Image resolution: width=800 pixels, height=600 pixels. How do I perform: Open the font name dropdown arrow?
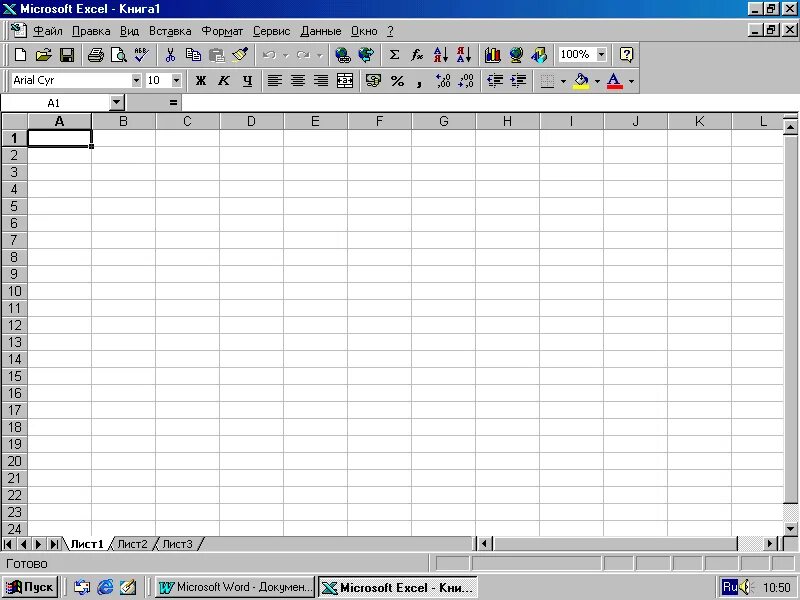point(136,80)
